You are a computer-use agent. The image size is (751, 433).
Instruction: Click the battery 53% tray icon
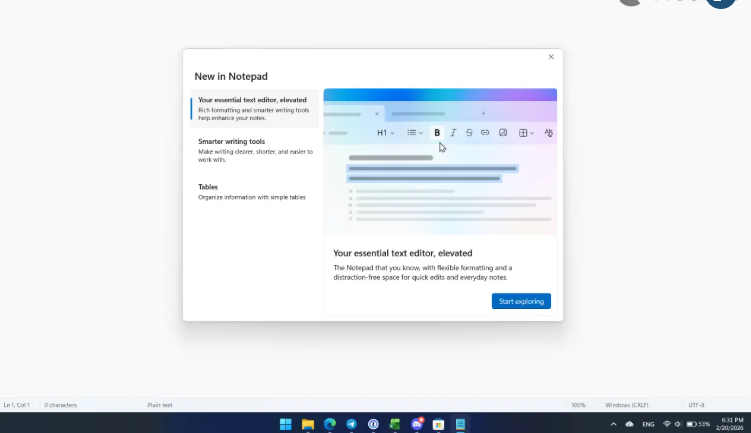coord(698,424)
